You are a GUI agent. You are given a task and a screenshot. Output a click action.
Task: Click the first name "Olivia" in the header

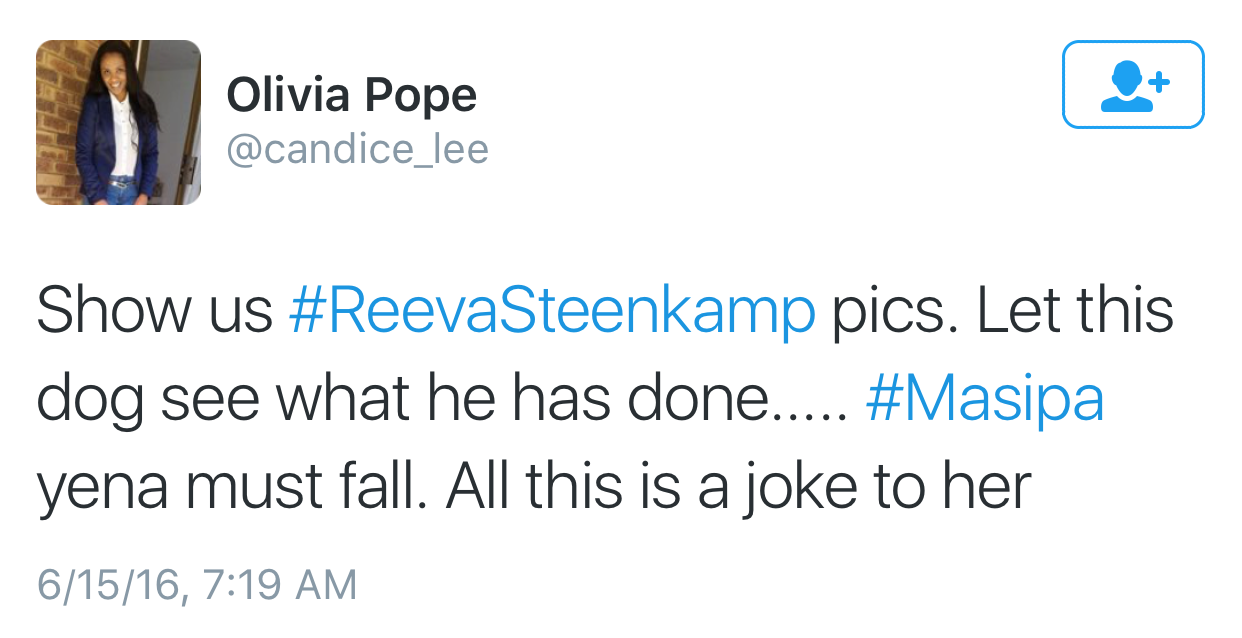(288, 95)
